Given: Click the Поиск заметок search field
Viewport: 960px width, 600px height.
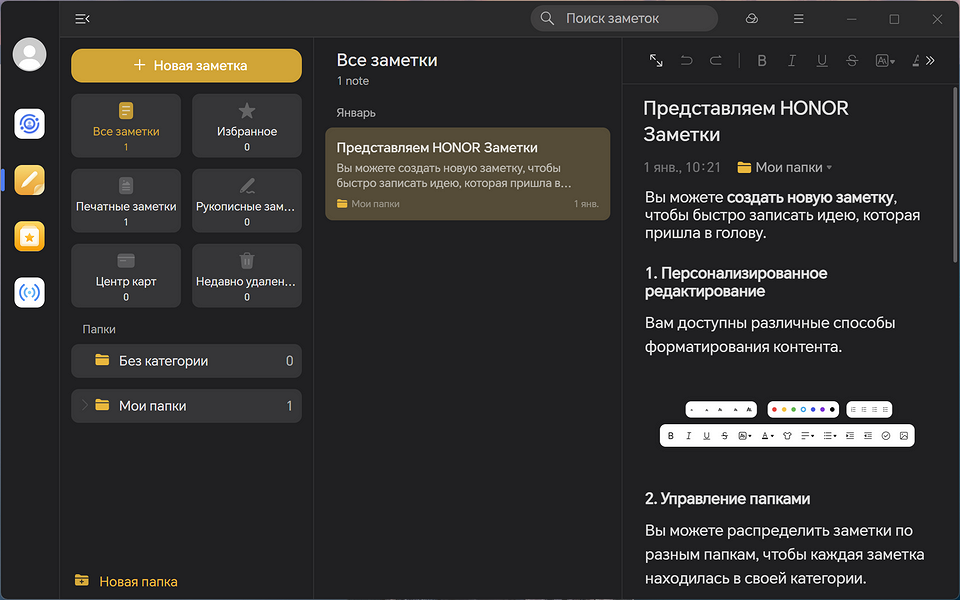Looking at the screenshot, I should (625, 18).
